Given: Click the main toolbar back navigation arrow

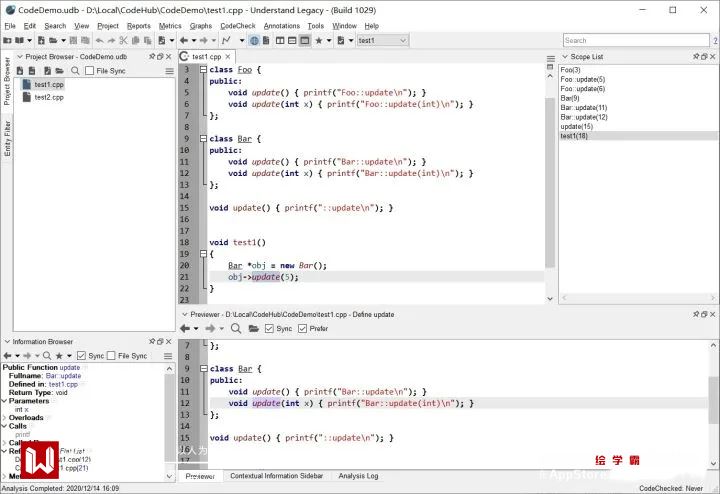Looking at the screenshot, I should click(x=184, y=40).
